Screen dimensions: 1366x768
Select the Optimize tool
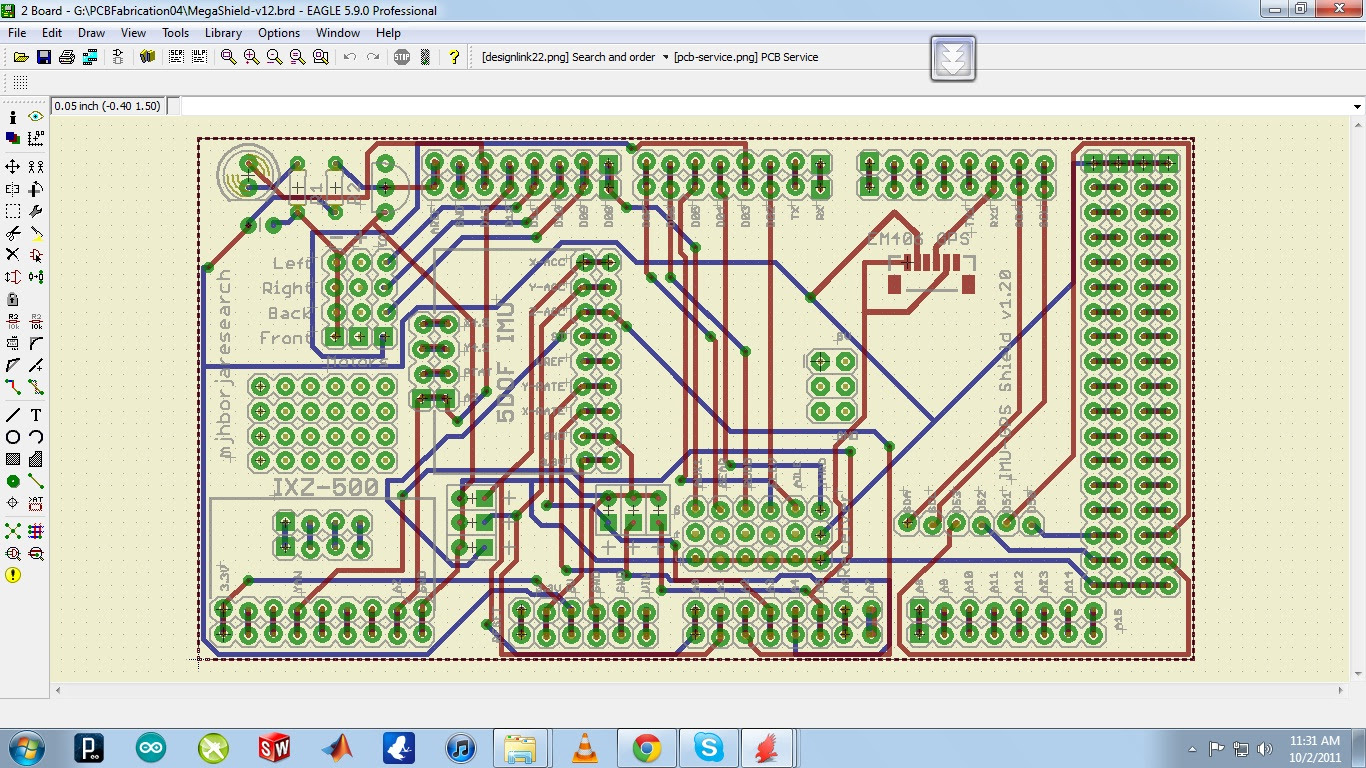coord(36,365)
